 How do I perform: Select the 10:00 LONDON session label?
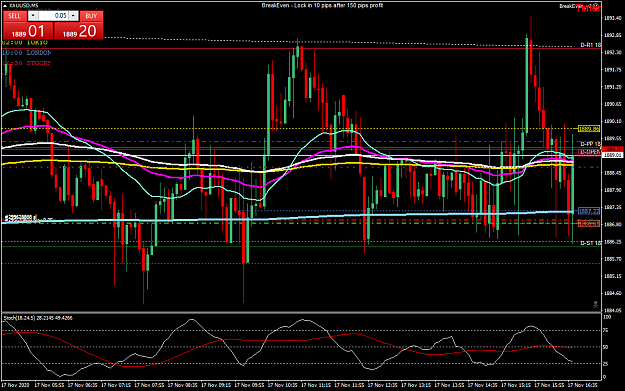click(27, 53)
